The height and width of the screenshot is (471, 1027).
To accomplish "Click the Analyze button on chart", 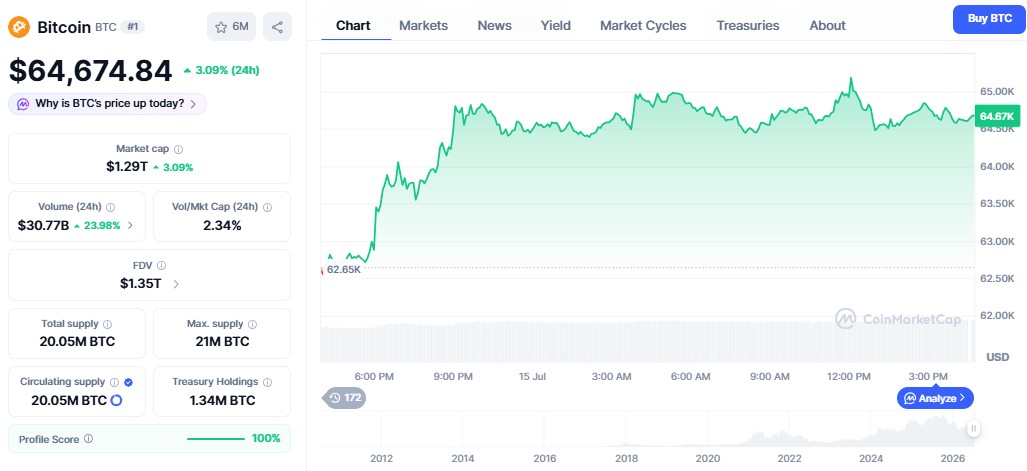I will [935, 398].
